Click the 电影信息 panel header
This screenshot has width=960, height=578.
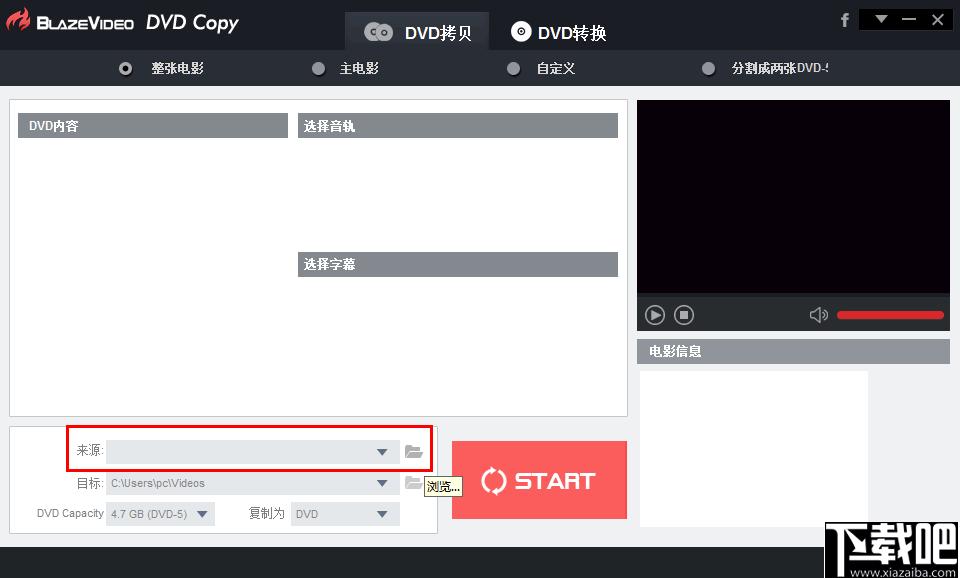[793, 351]
